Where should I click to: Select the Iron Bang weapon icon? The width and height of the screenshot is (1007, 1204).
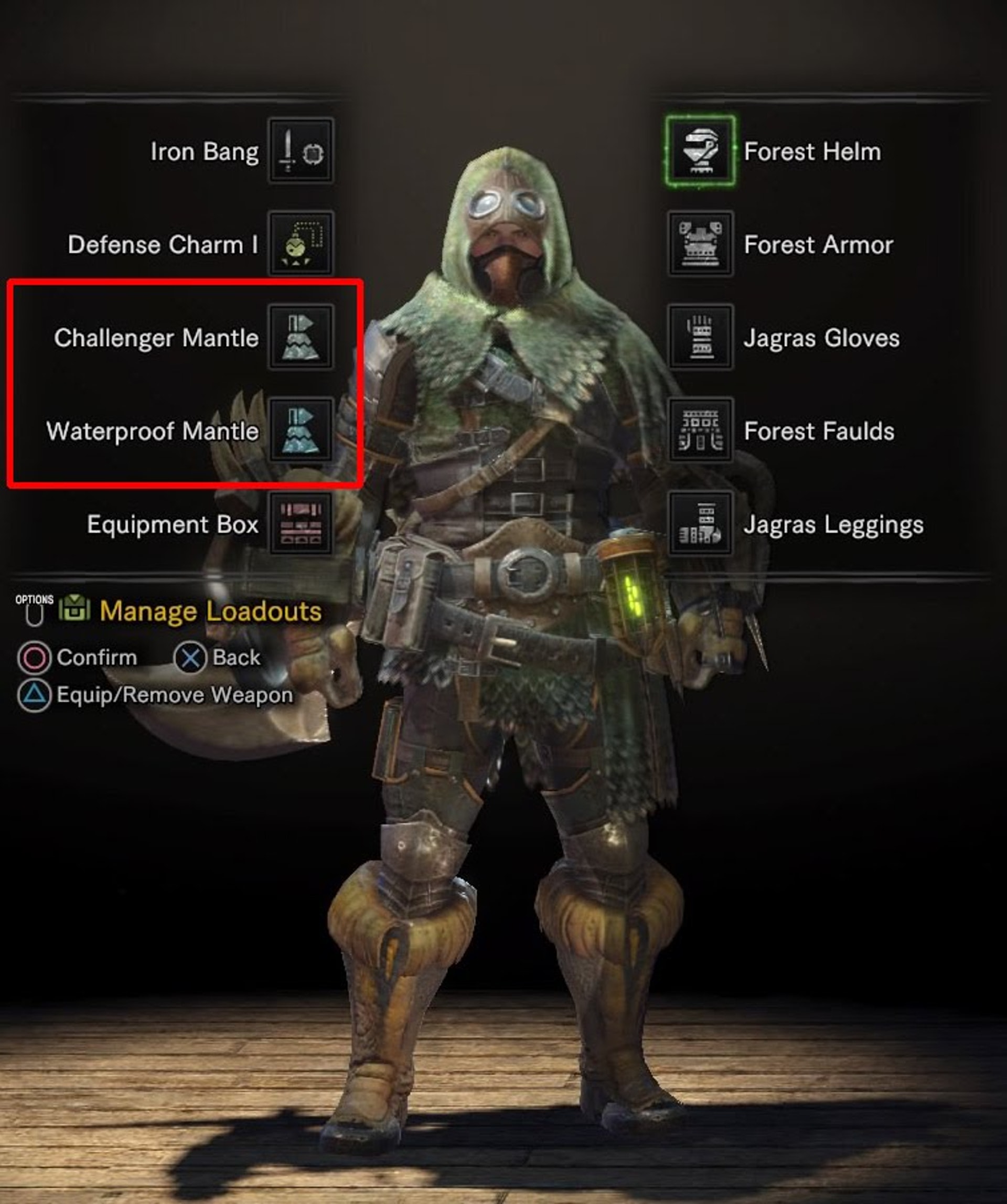(301, 151)
